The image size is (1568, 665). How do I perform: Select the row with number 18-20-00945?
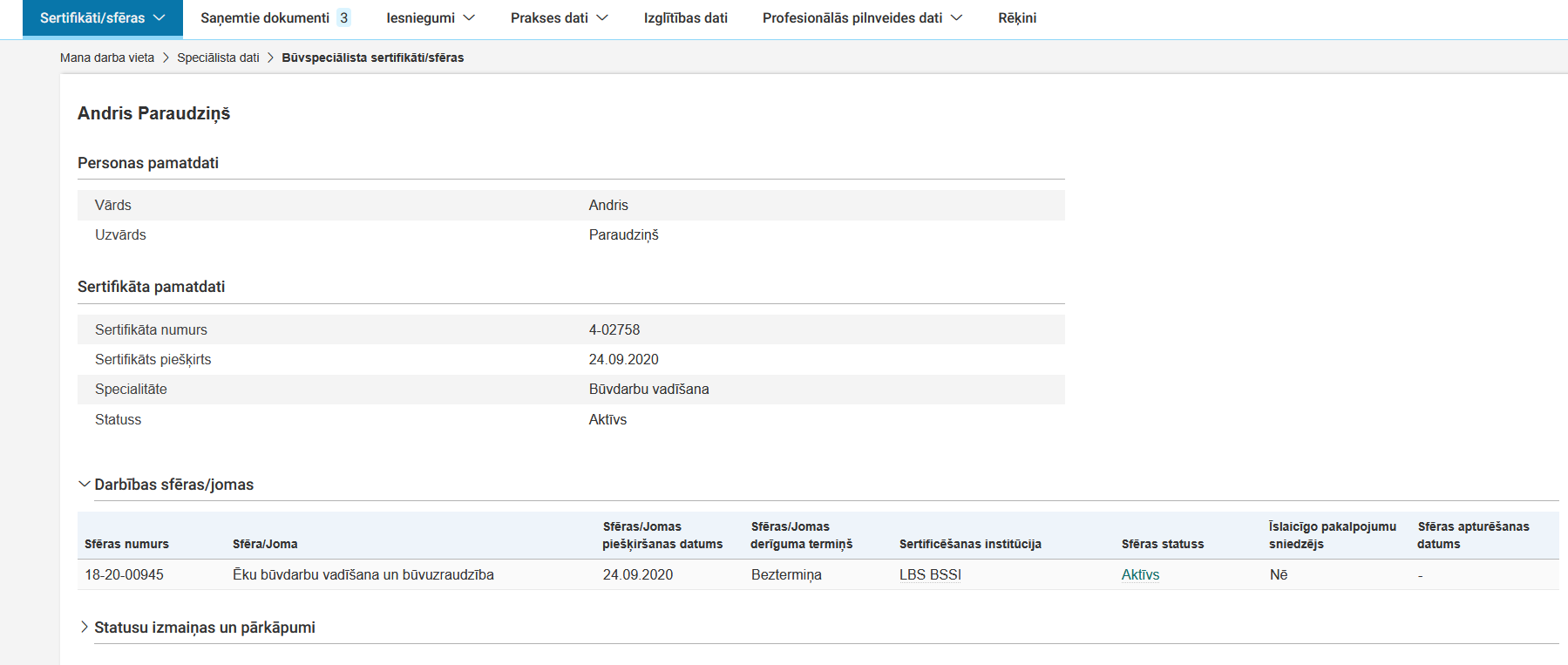click(x=125, y=575)
